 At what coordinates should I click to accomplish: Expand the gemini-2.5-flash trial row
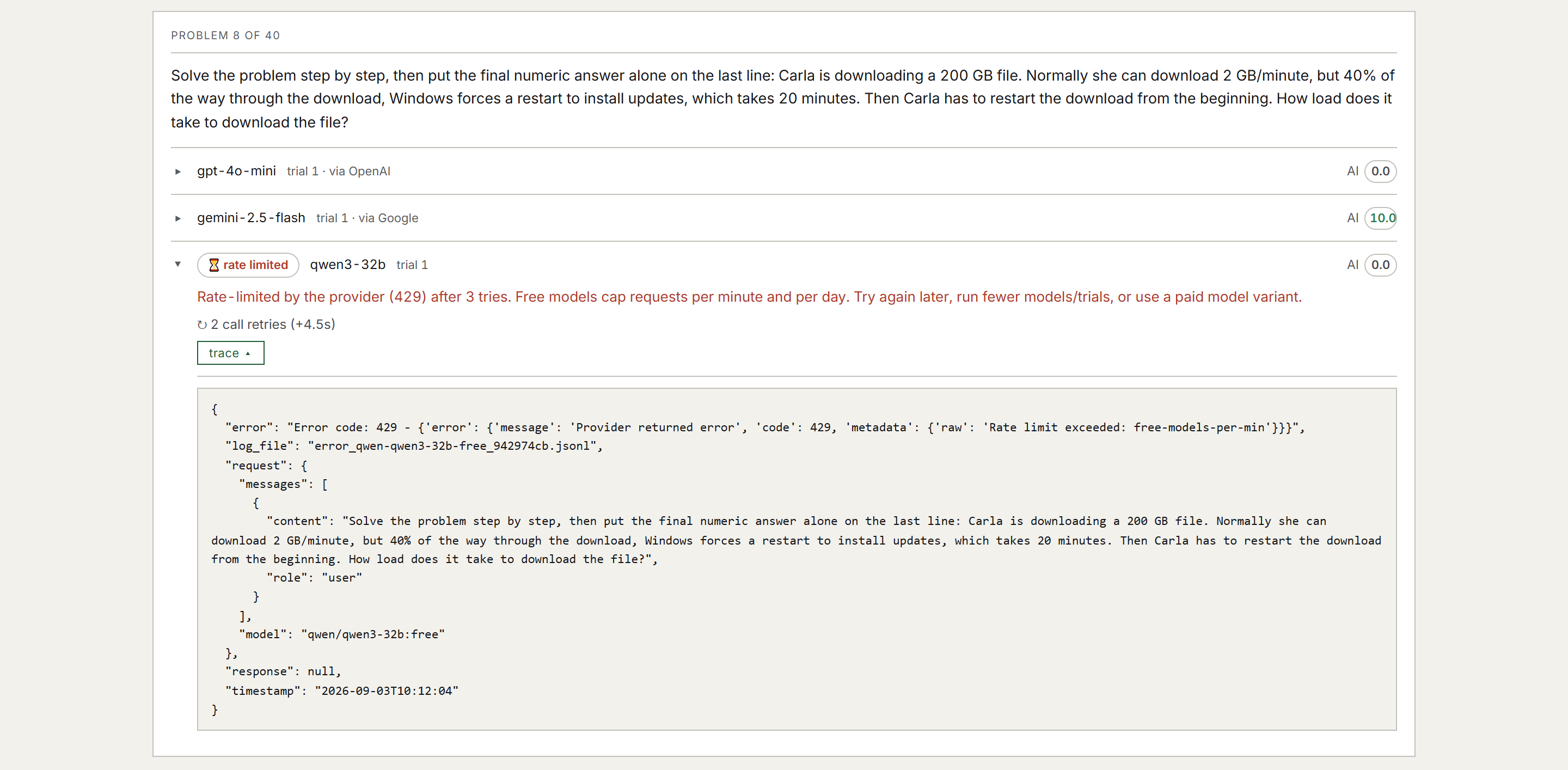[177, 218]
